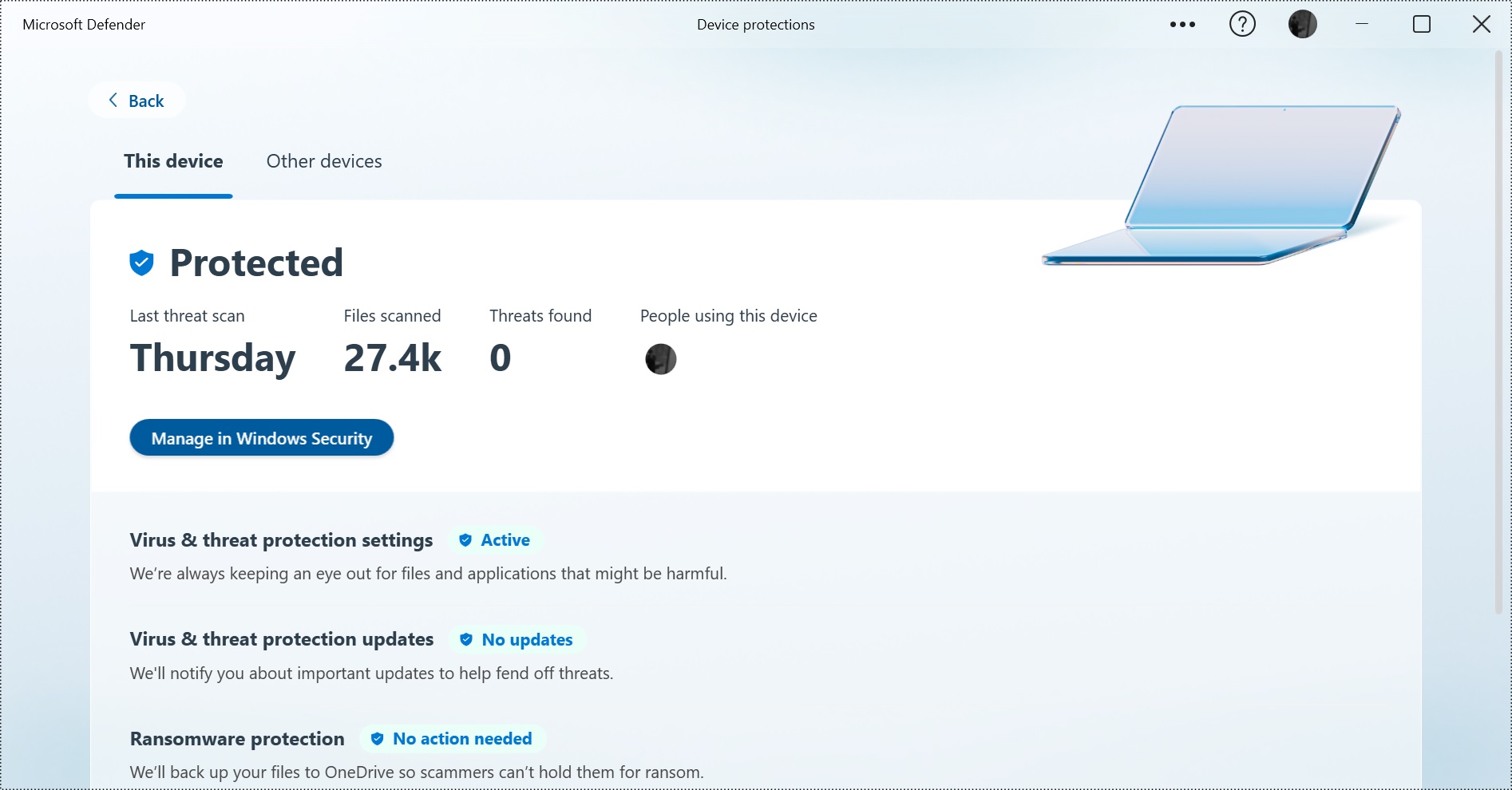Viewport: 1512px width, 790px height.
Task: Click the 27.4k files scanned value
Action: point(393,358)
